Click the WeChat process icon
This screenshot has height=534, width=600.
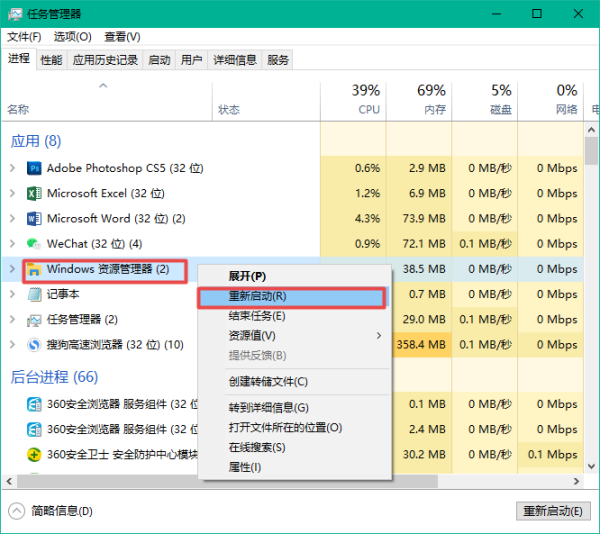tap(34, 244)
